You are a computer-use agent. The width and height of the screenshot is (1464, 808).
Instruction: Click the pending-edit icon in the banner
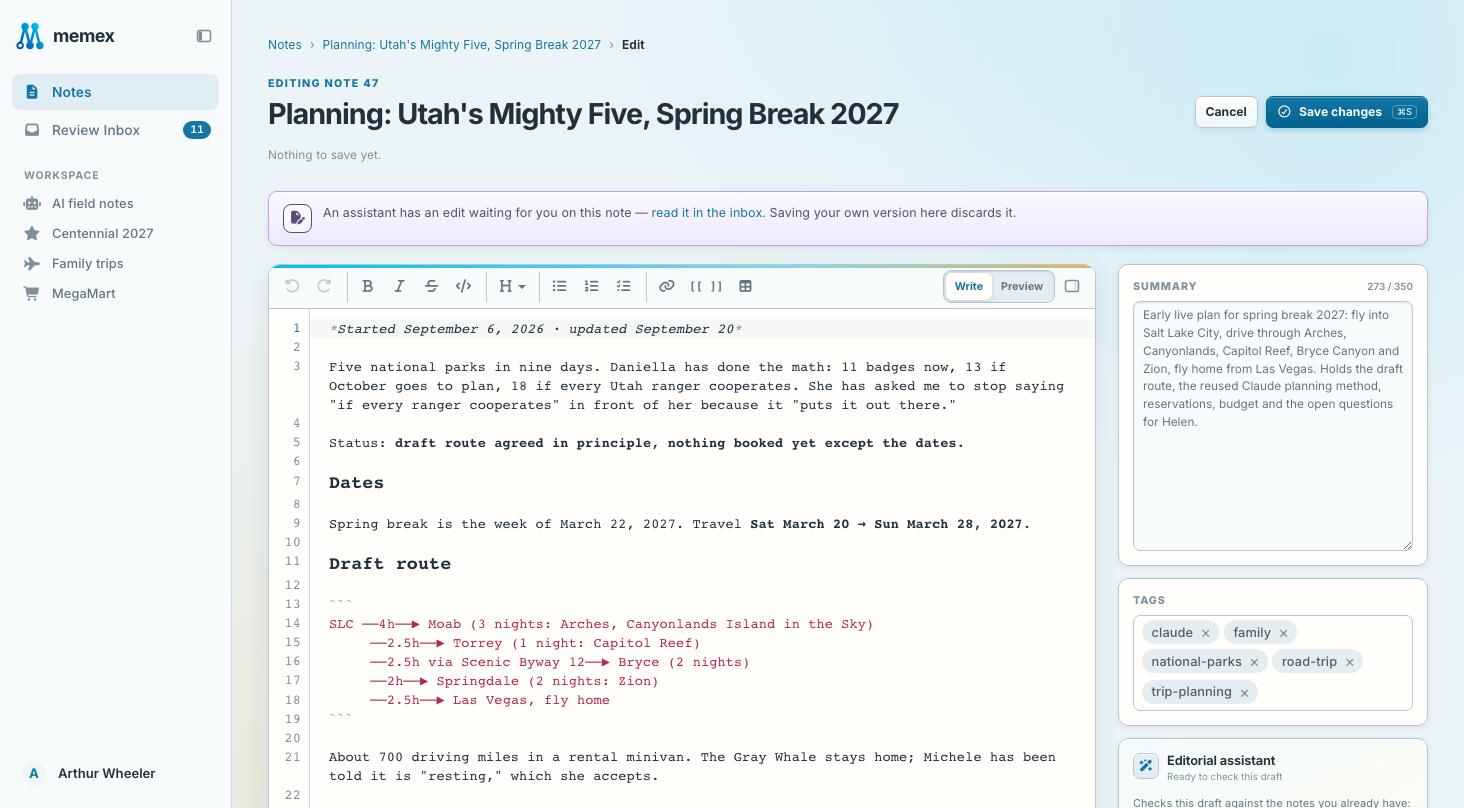point(297,218)
